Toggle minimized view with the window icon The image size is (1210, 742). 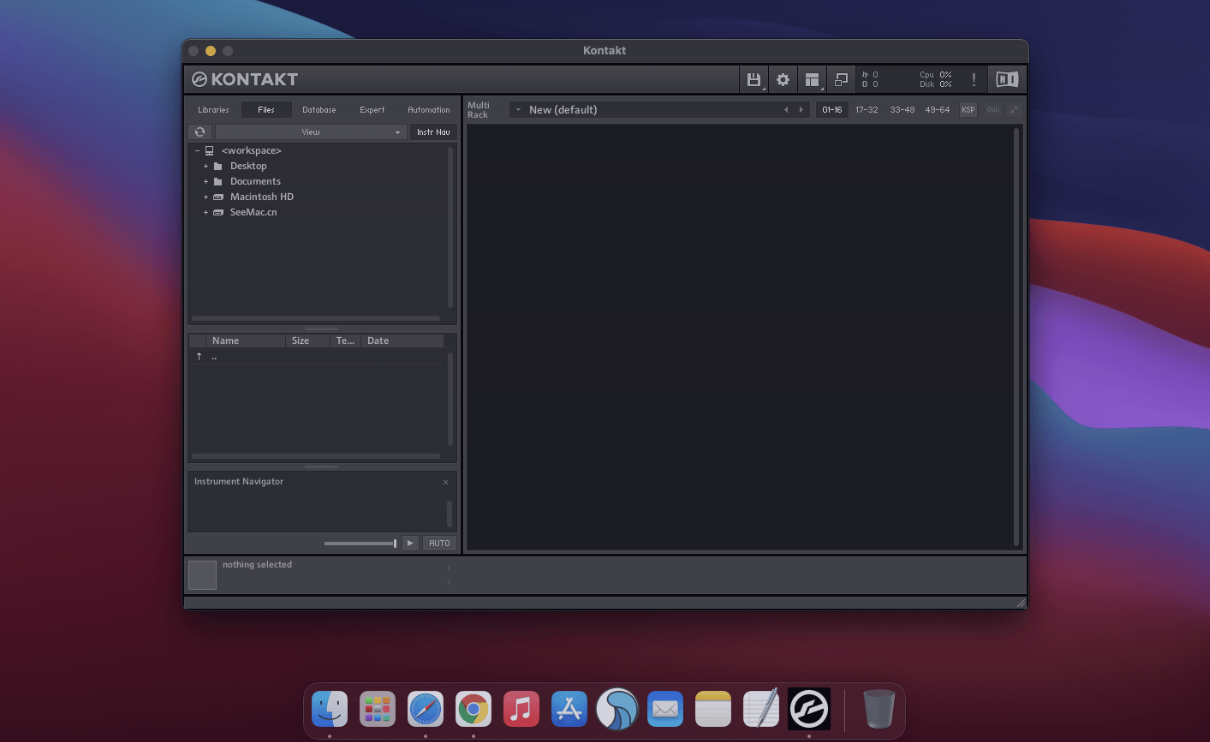tap(841, 79)
